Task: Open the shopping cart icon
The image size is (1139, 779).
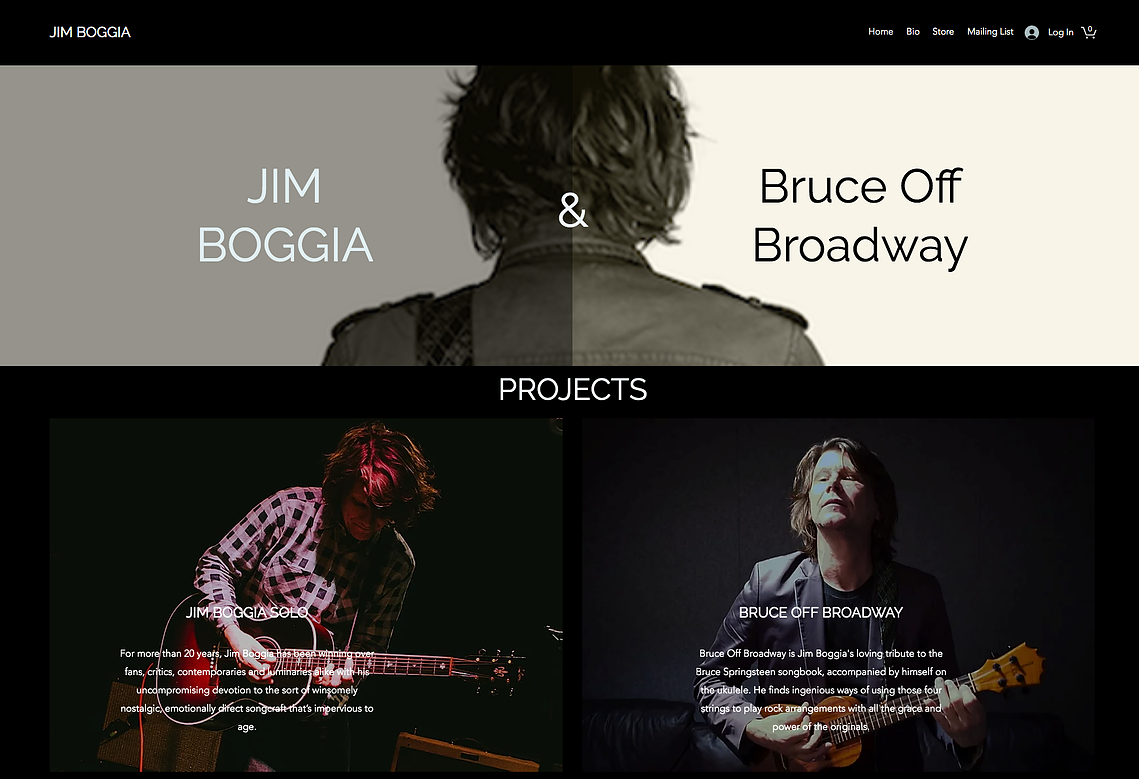Action: pos(1088,32)
